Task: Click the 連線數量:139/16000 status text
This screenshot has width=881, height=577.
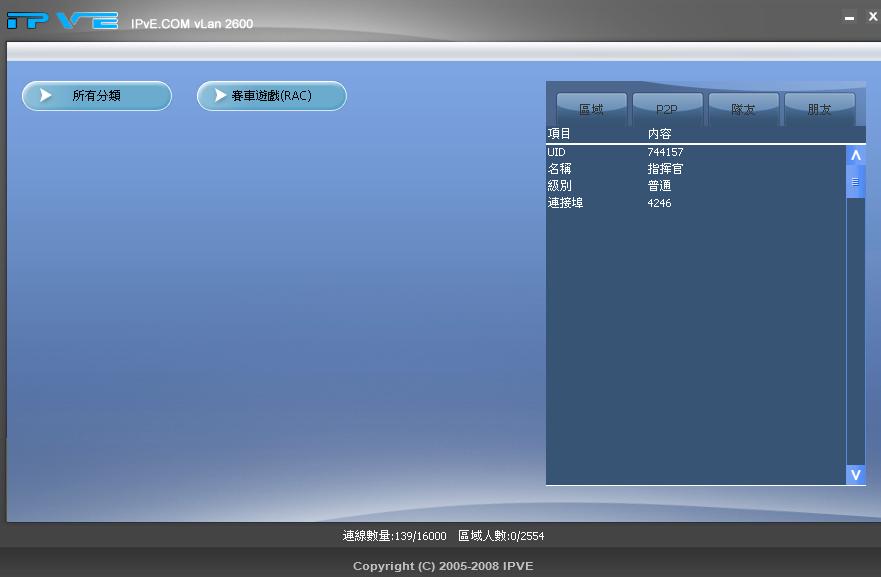Action: pos(394,536)
